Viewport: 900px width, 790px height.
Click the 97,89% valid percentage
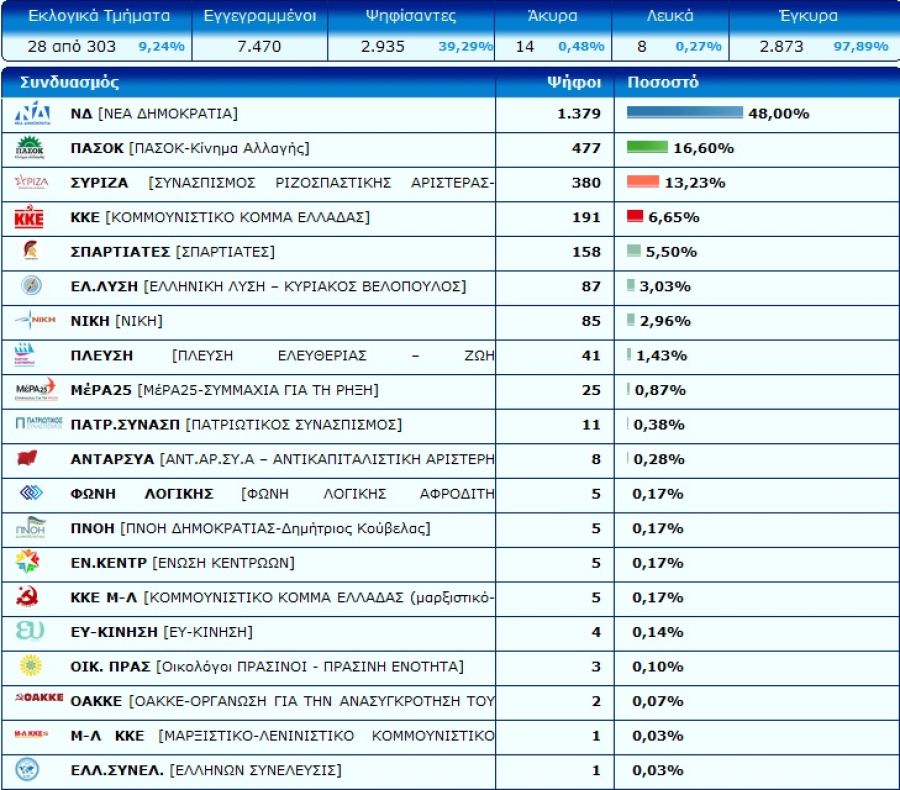tap(861, 47)
